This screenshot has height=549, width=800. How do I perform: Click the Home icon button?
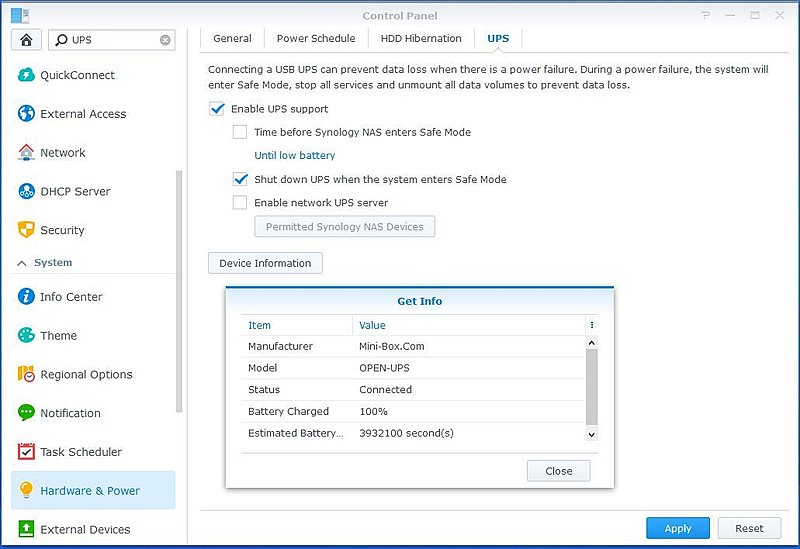tap(26, 40)
